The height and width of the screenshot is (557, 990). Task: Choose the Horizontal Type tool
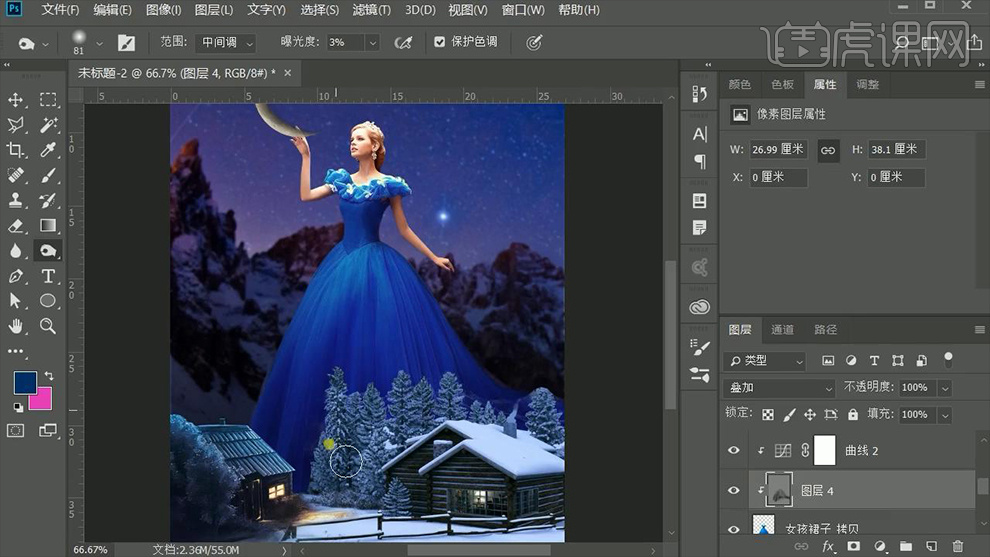[47, 276]
